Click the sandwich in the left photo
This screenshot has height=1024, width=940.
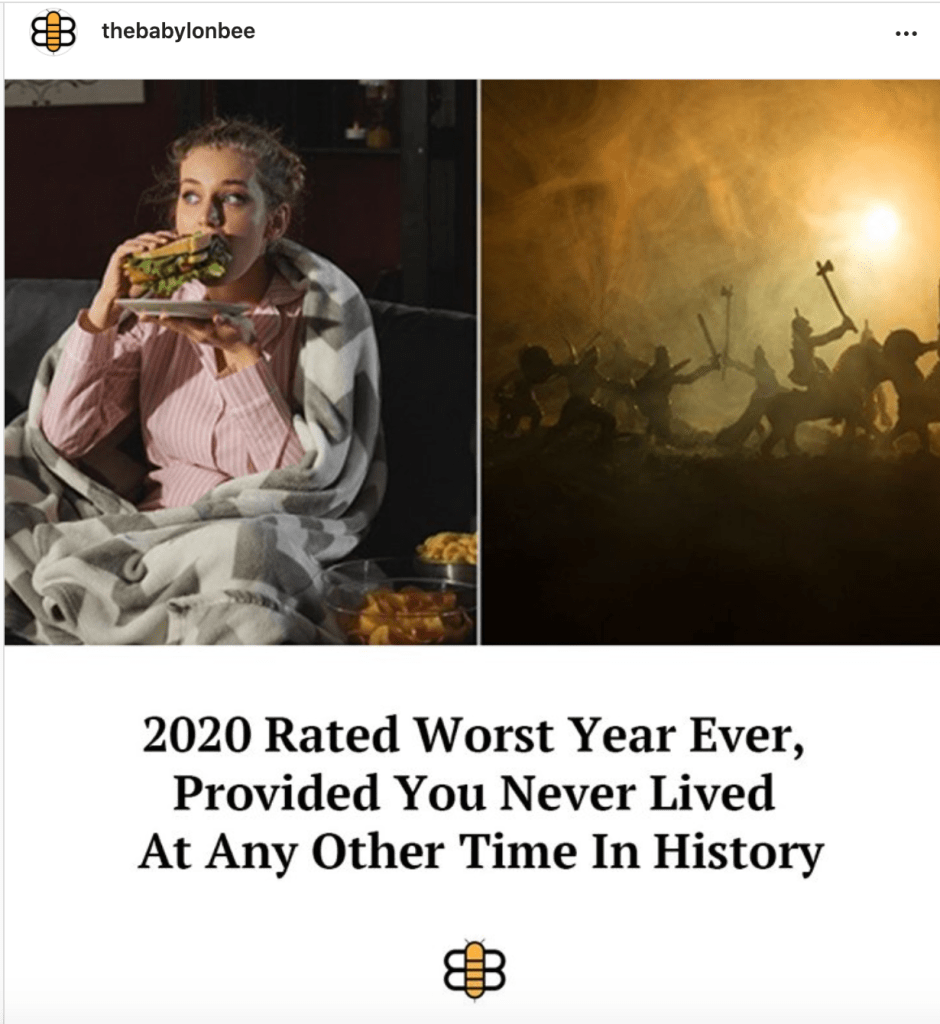176,263
